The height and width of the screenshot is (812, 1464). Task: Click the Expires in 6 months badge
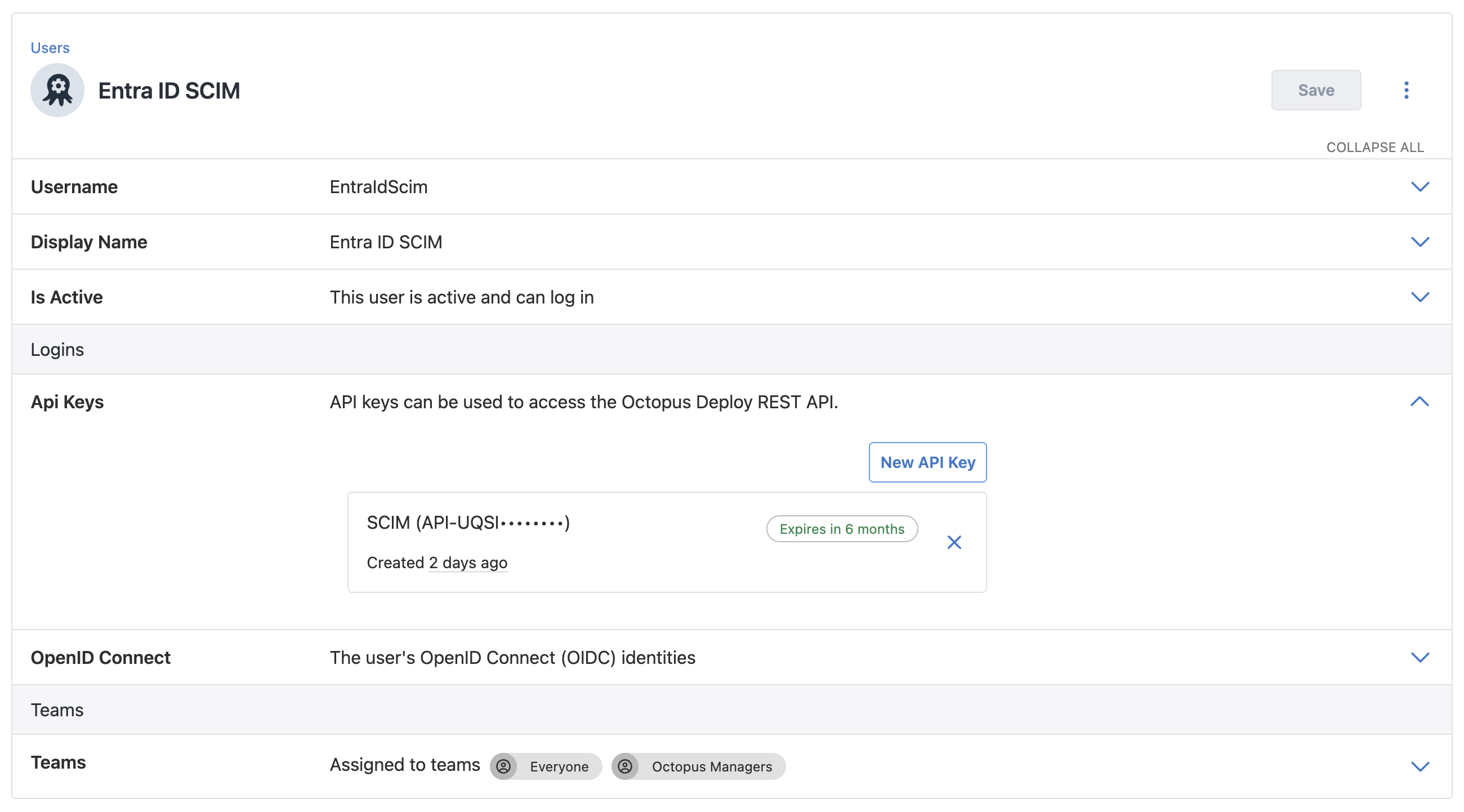842,529
